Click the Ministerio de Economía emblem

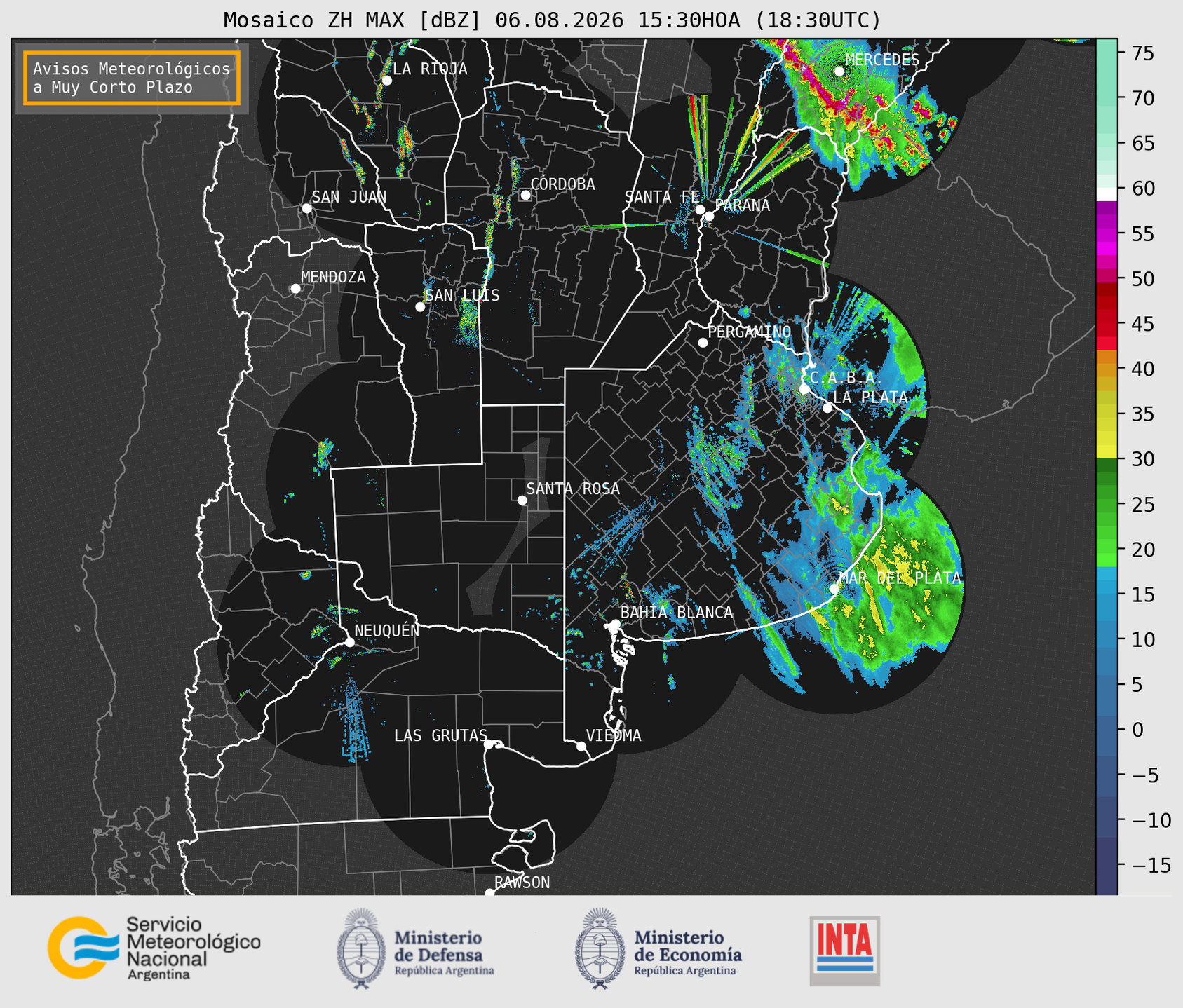[600, 948]
